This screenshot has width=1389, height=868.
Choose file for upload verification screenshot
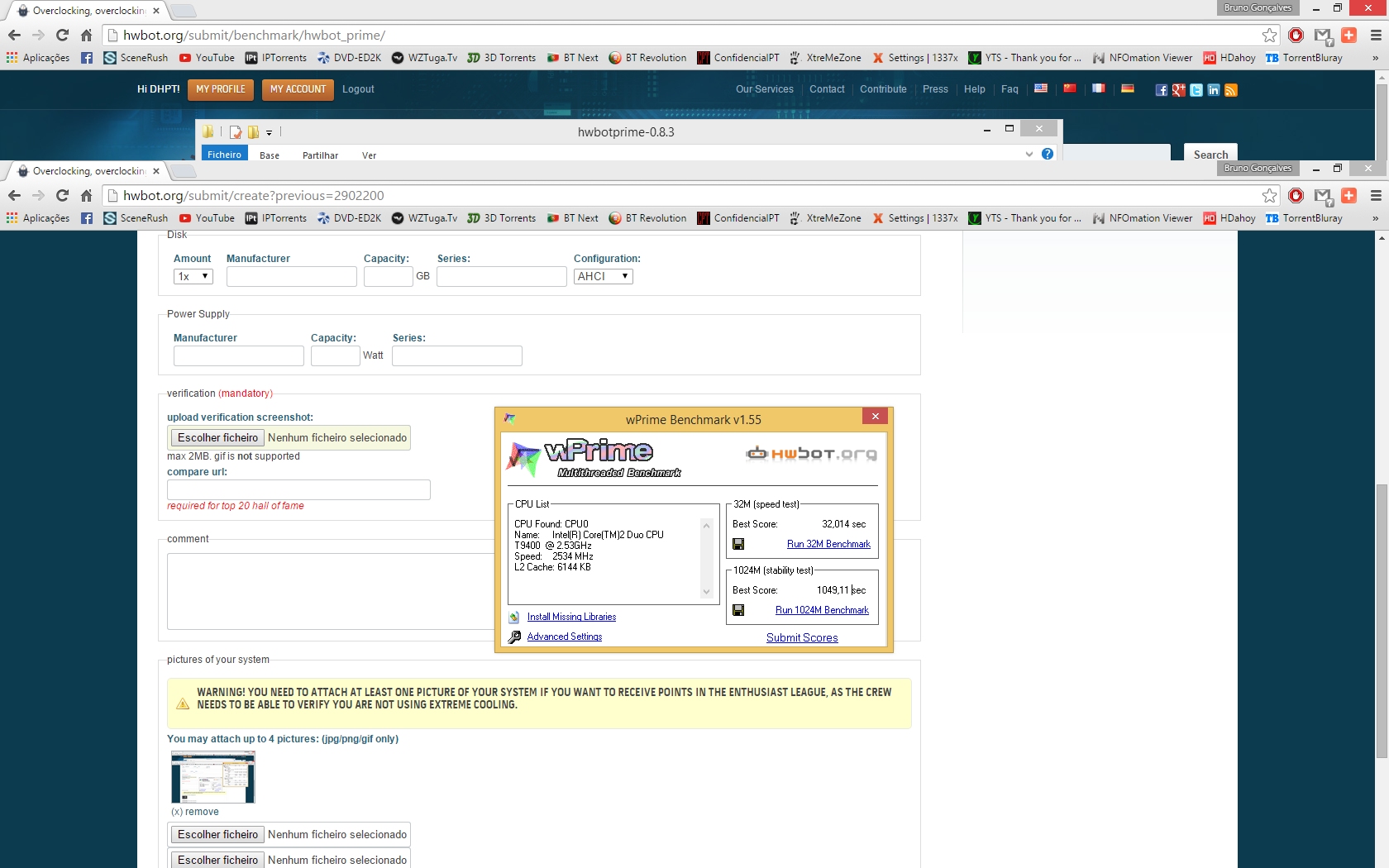[x=217, y=437]
